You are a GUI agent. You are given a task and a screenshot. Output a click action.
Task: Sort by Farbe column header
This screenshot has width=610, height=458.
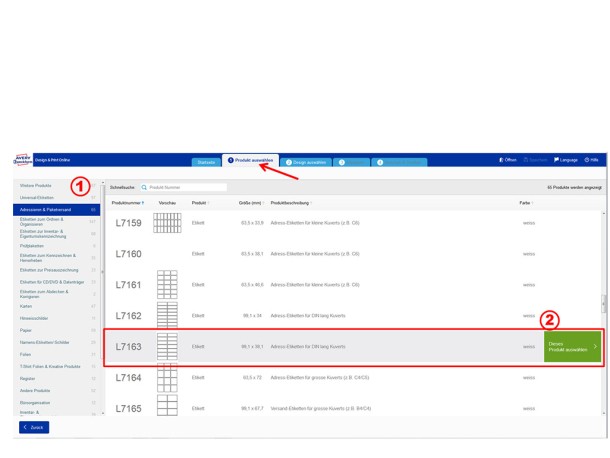[x=526, y=203]
